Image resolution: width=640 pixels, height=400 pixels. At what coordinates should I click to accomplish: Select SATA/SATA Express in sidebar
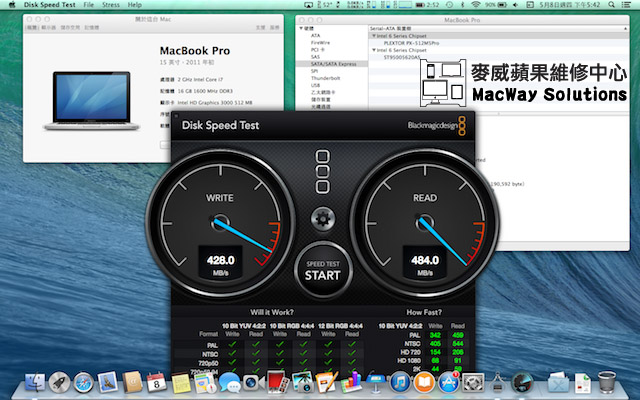click(x=333, y=64)
